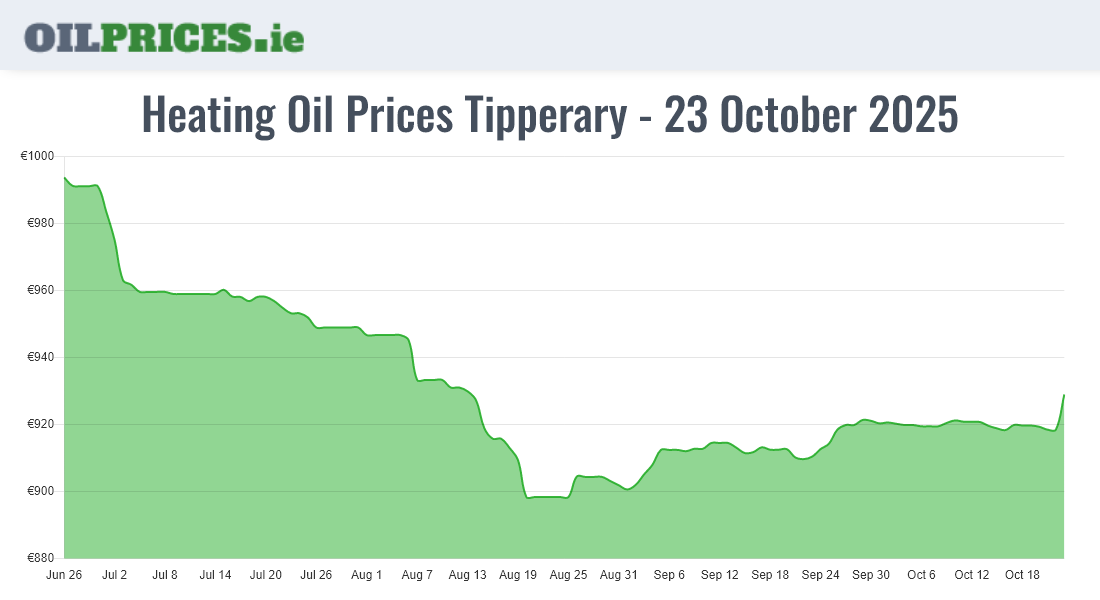
Task: Click the €960 price axis label
Action: (42, 291)
